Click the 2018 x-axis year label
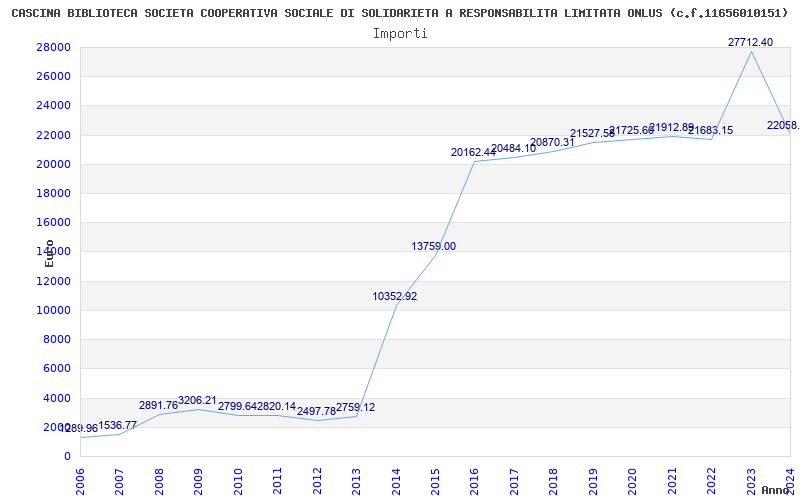The width and height of the screenshot is (800, 500). [x=554, y=482]
